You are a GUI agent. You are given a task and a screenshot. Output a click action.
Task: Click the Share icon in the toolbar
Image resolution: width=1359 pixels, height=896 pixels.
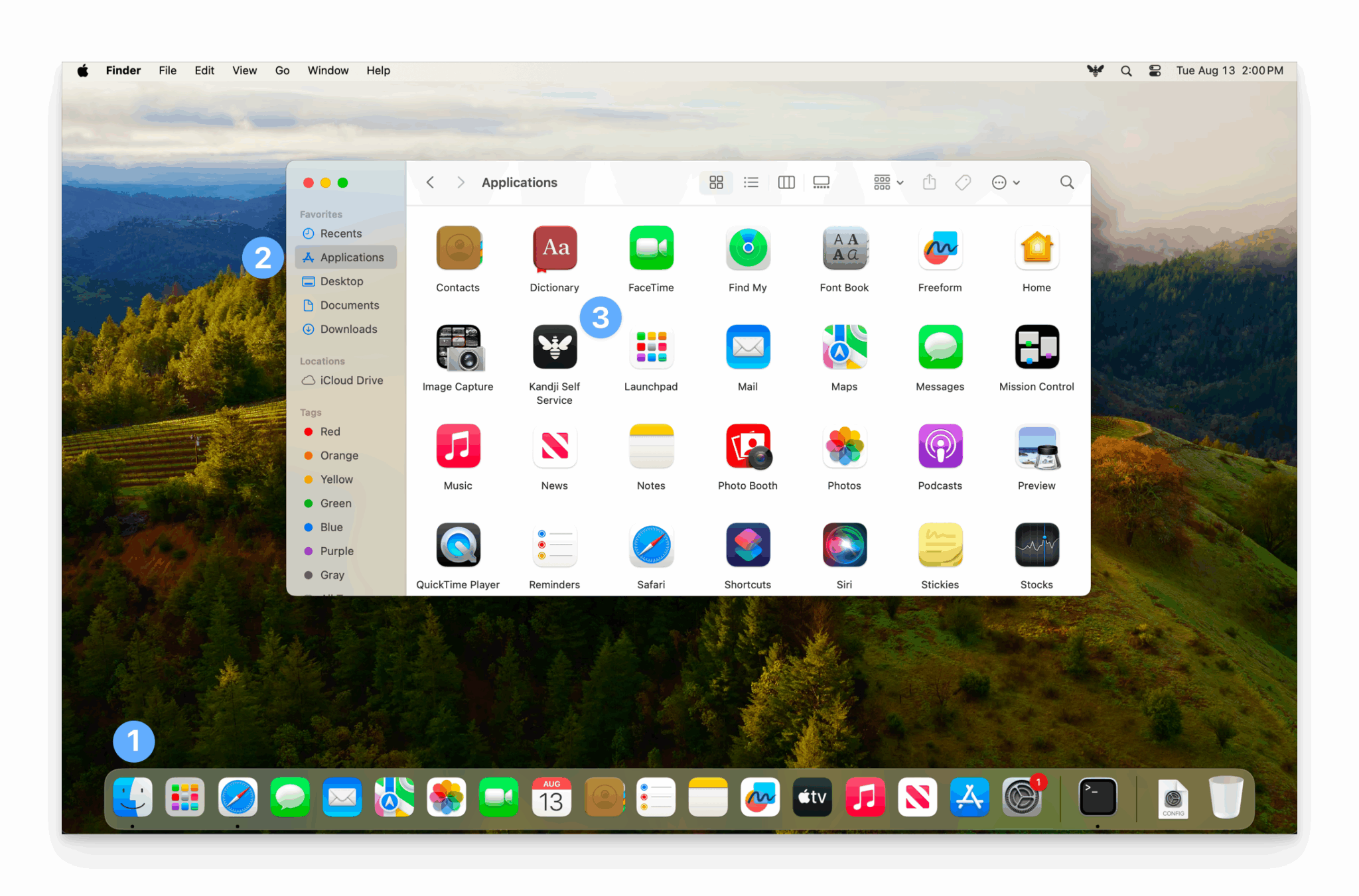pyautogui.click(x=929, y=182)
